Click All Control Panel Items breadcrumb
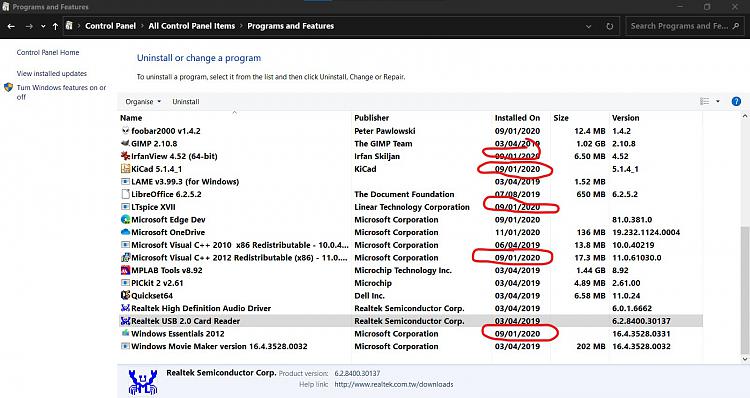This screenshot has width=750, height=398. click(x=191, y=26)
